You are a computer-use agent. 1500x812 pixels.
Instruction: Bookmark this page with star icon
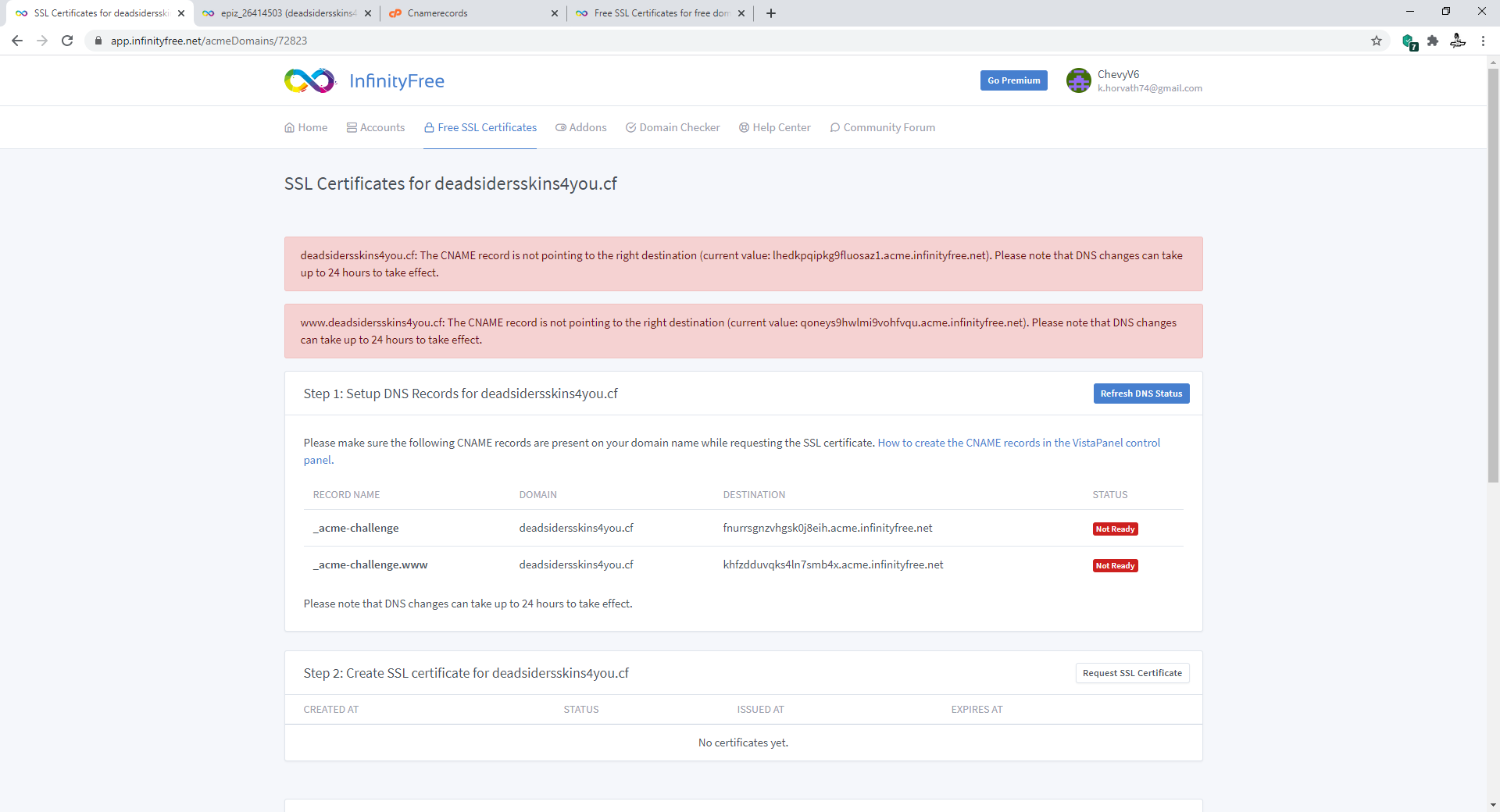tap(1377, 41)
